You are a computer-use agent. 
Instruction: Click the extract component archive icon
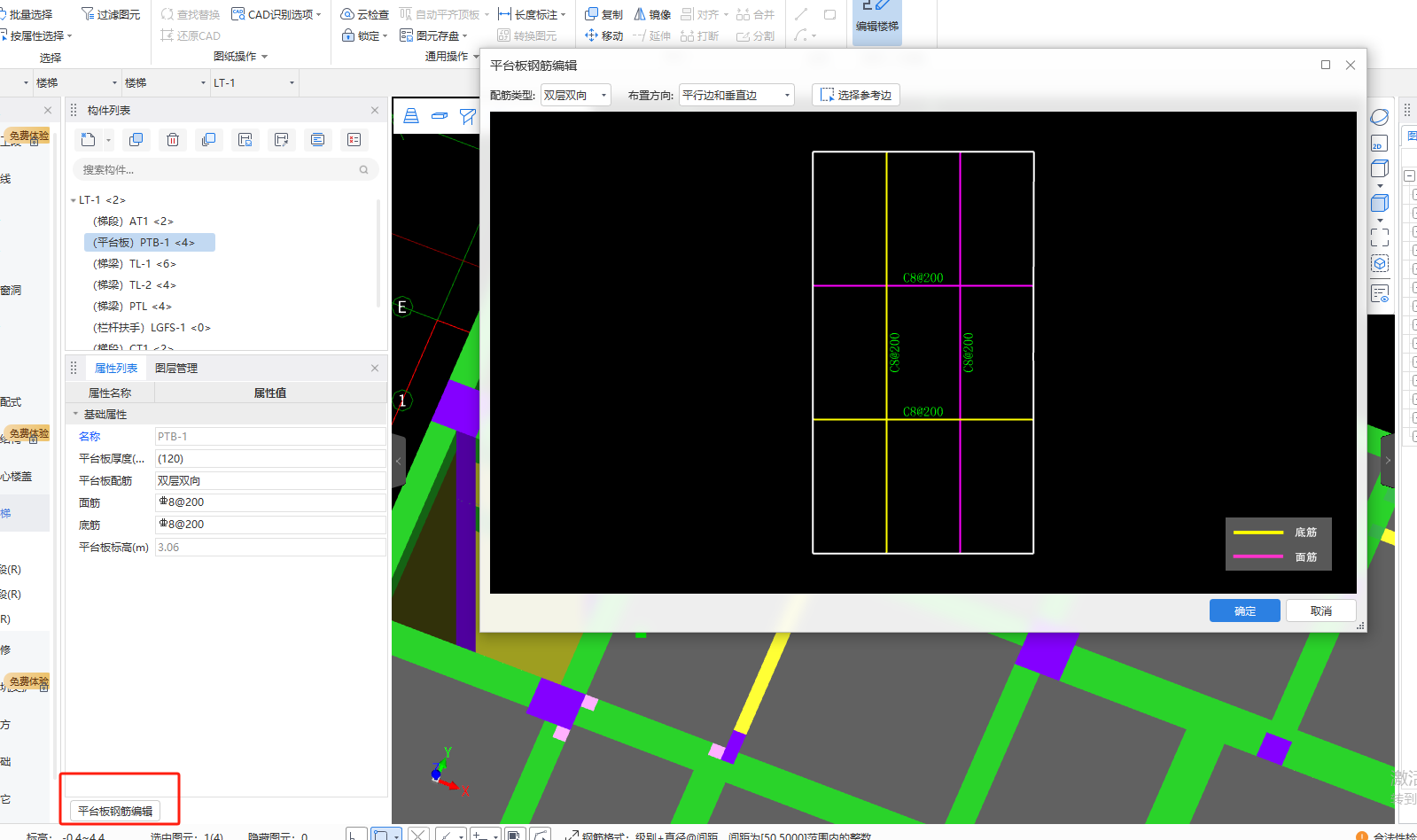click(282, 139)
